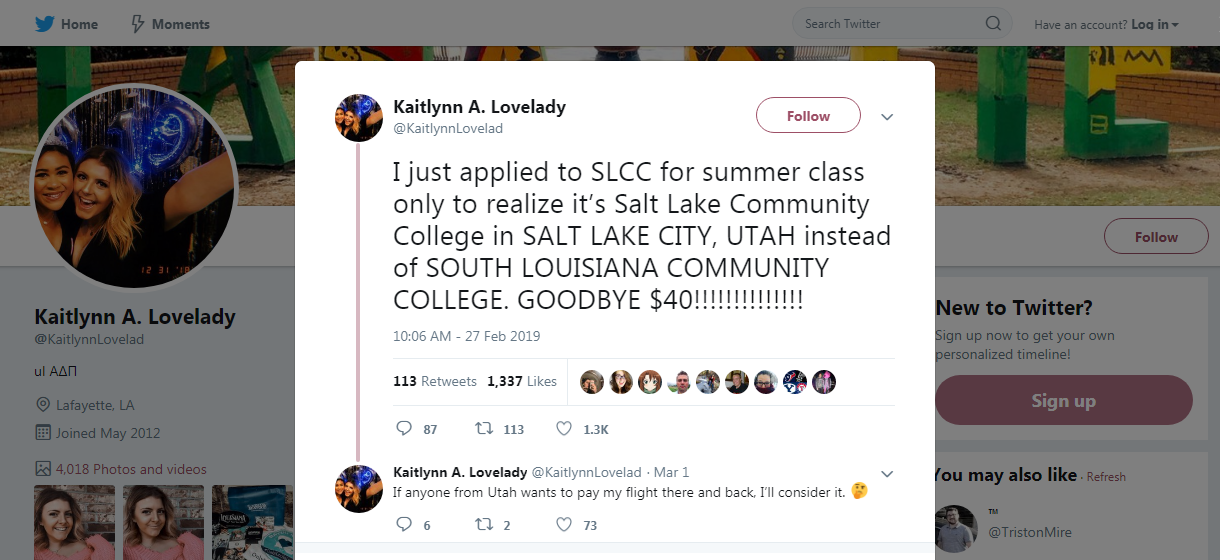This screenshot has width=1220, height=560.
Task: Follow Kaitlynn from the tweet header
Action: 808,116
